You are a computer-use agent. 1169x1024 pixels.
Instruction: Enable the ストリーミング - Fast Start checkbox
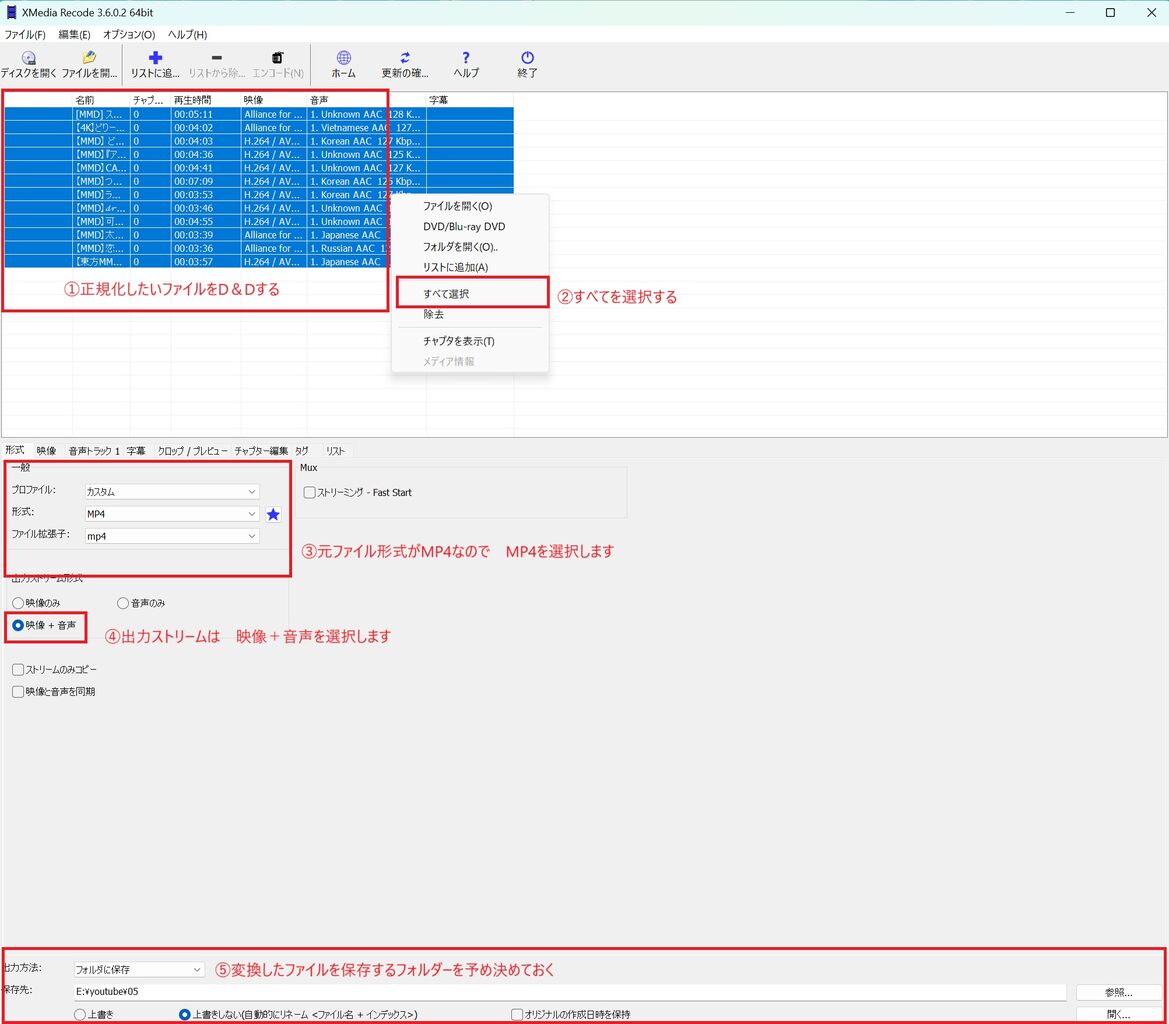point(309,493)
